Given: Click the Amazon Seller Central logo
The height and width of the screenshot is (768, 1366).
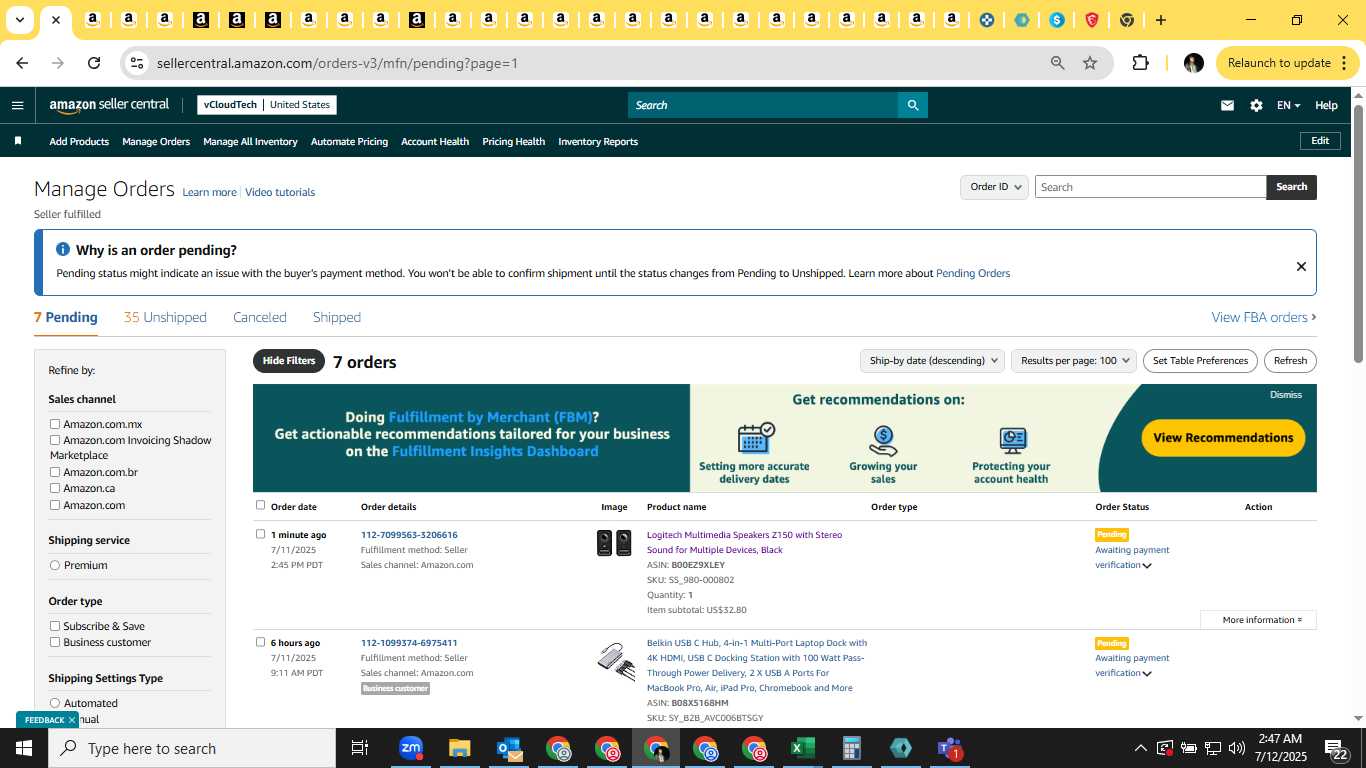Looking at the screenshot, I should (x=109, y=105).
